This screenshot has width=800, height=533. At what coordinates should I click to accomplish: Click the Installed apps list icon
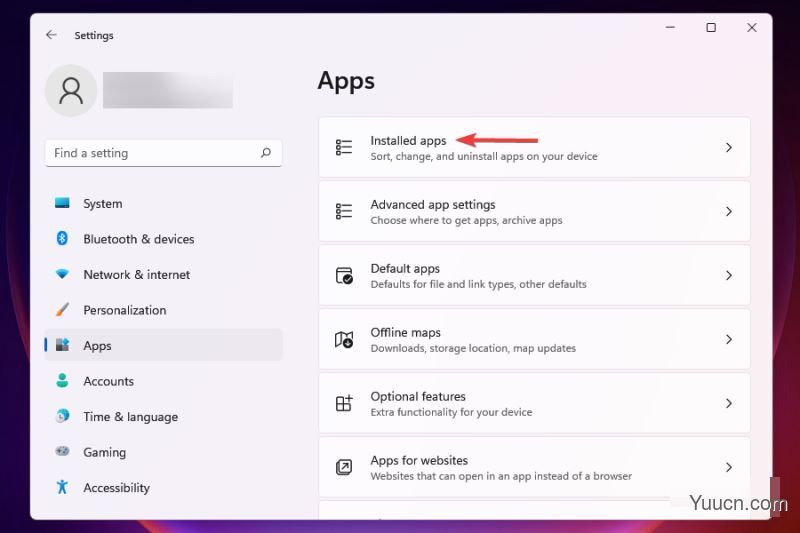tap(344, 147)
